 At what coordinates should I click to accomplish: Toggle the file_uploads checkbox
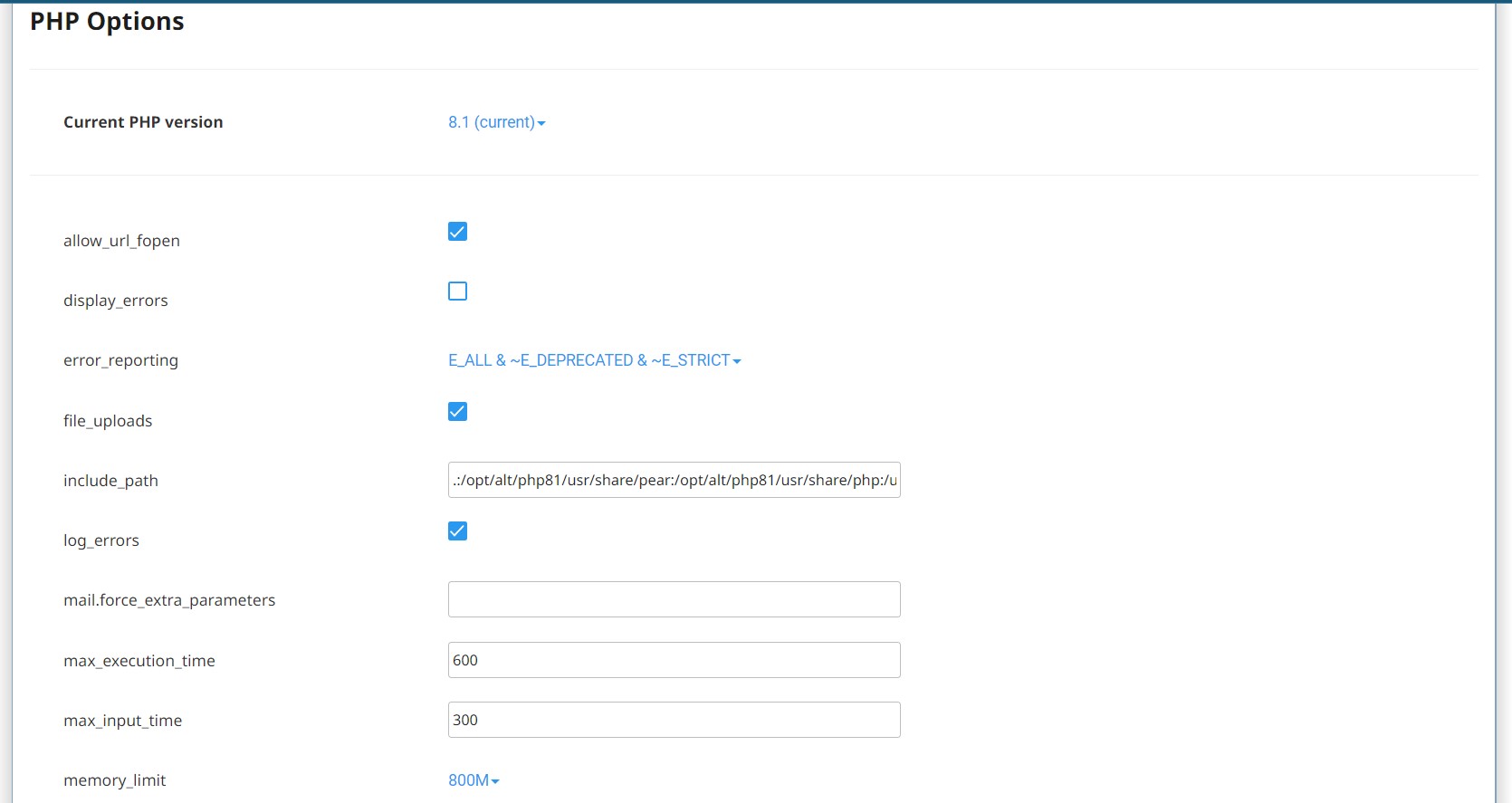point(457,412)
